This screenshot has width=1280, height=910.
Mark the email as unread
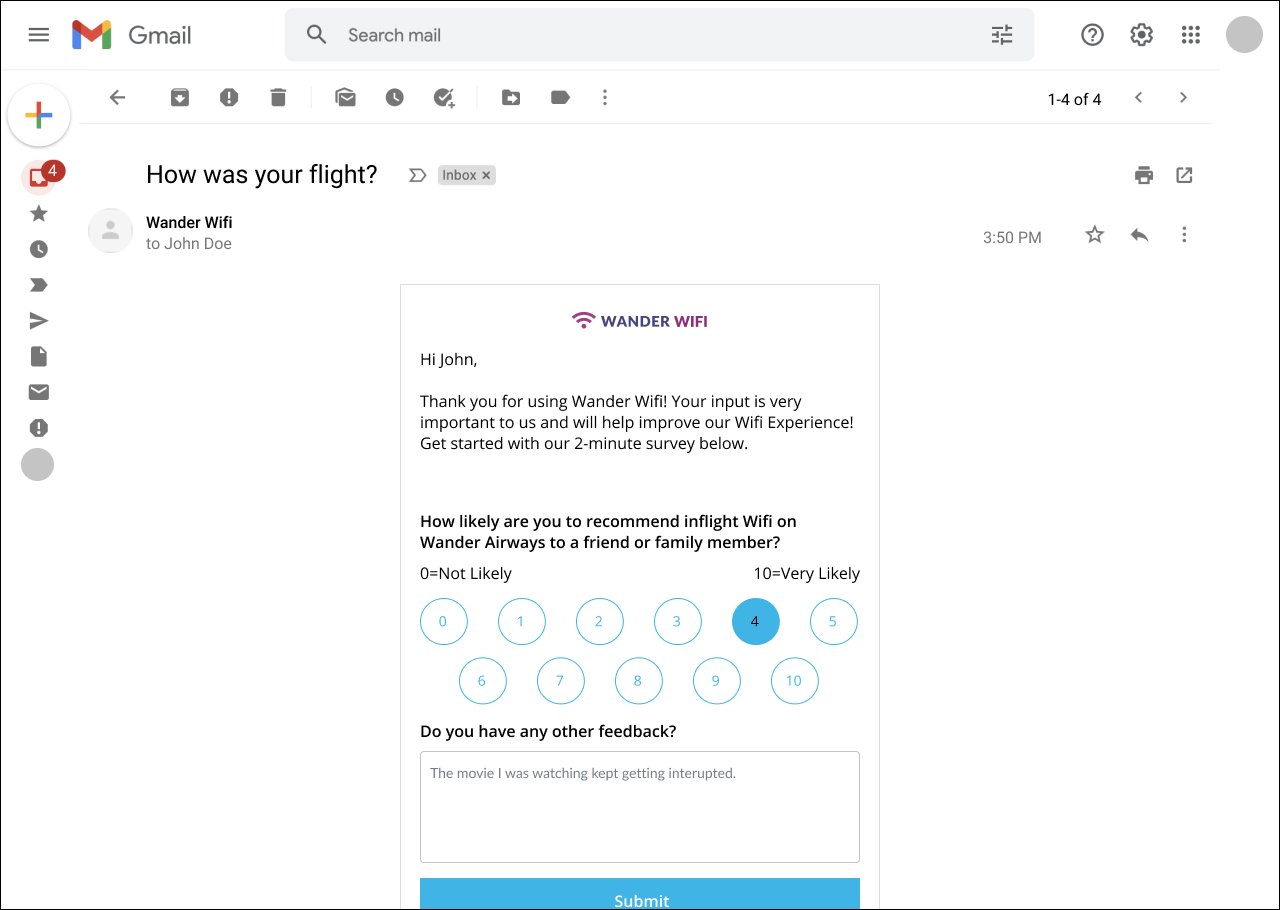346,97
